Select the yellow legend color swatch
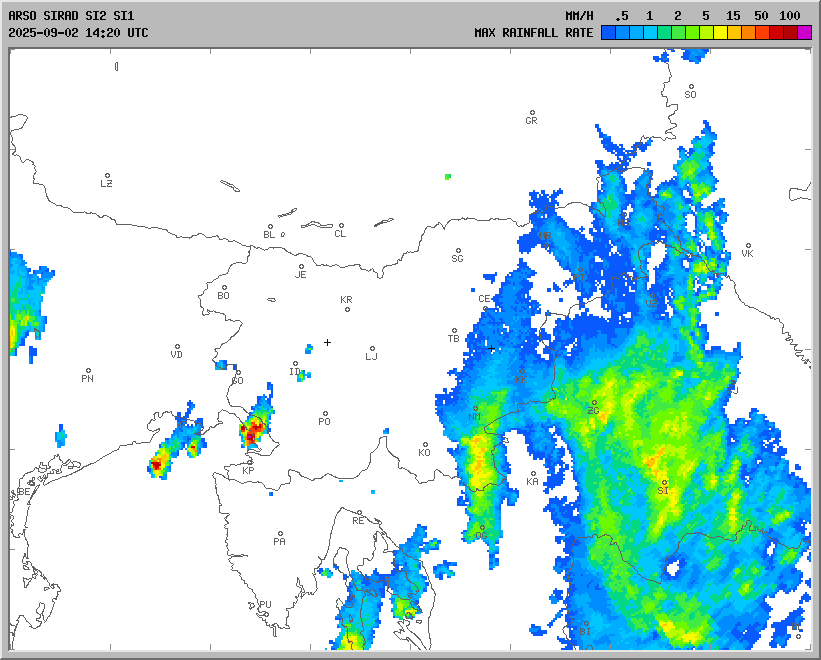The width and height of the screenshot is (821, 660). (x=720, y=33)
